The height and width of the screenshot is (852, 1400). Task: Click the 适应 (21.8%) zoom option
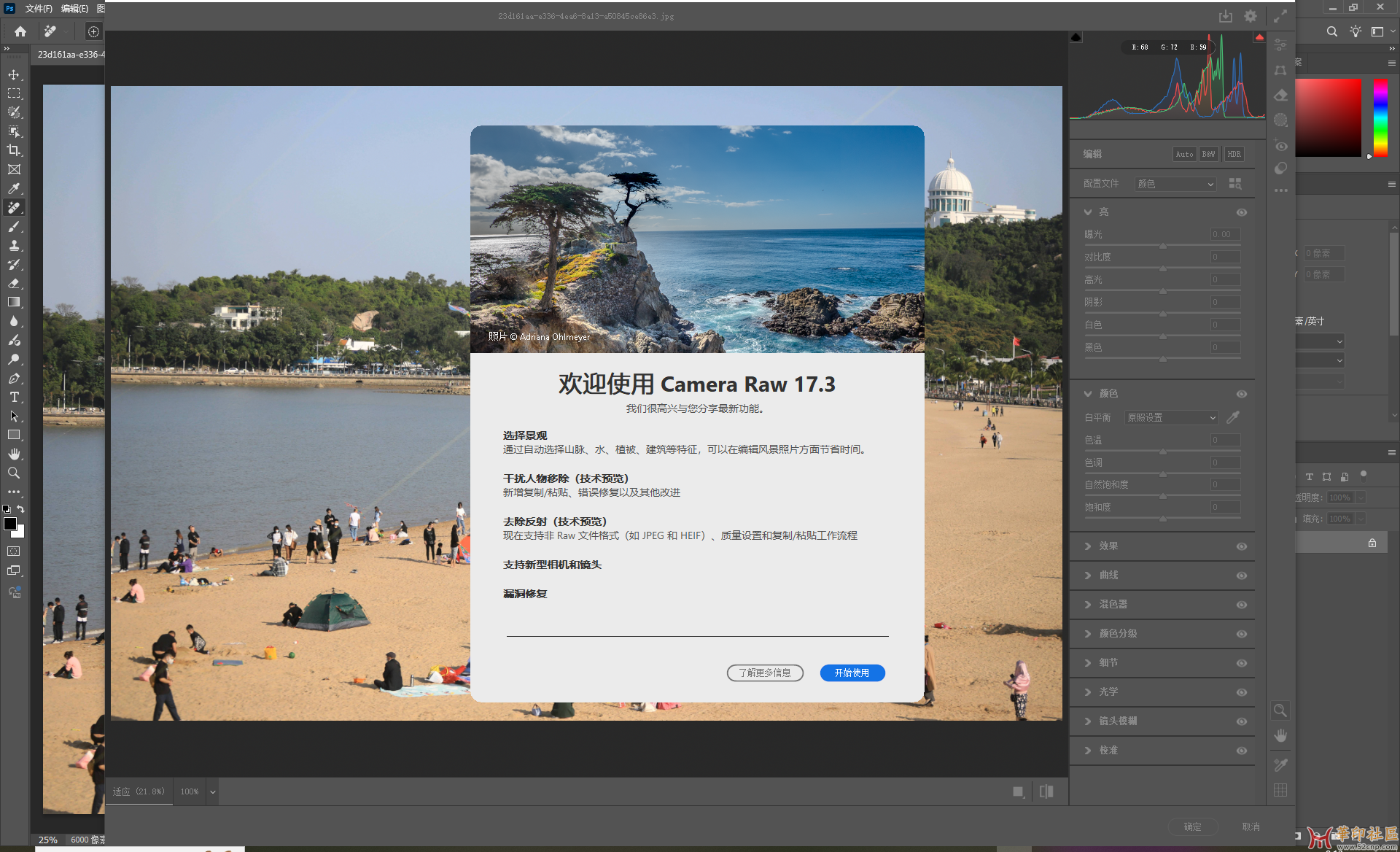[x=139, y=791]
